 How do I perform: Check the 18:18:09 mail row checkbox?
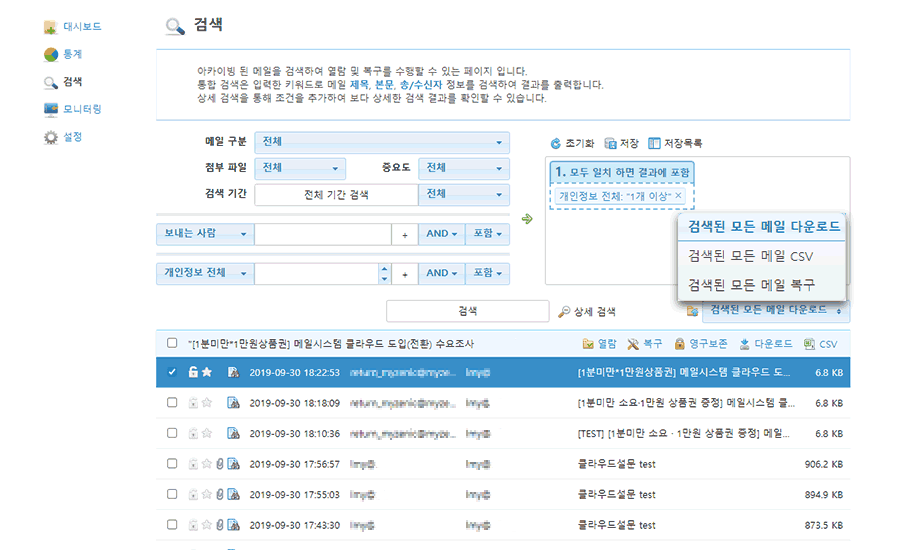[172, 403]
